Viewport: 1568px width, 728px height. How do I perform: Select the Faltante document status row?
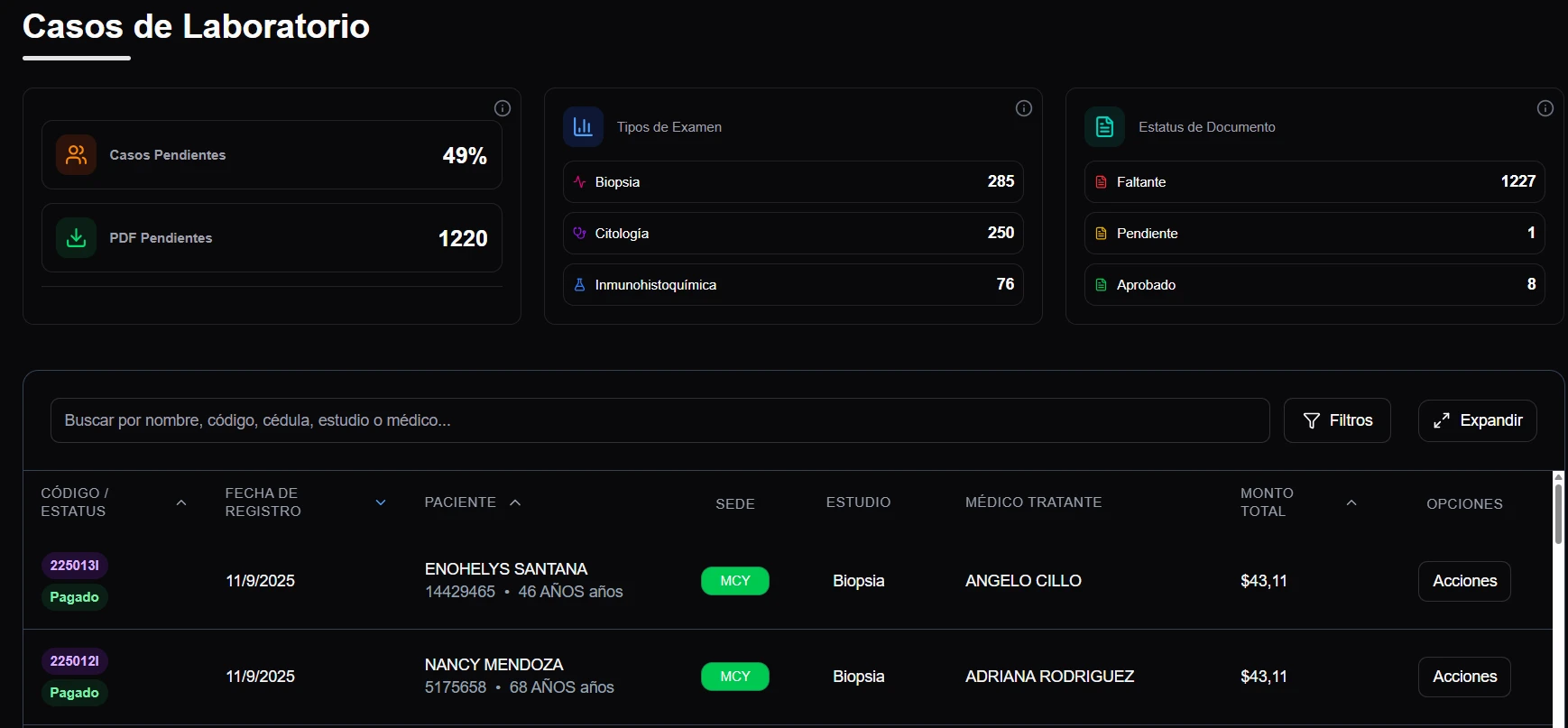tap(1314, 182)
